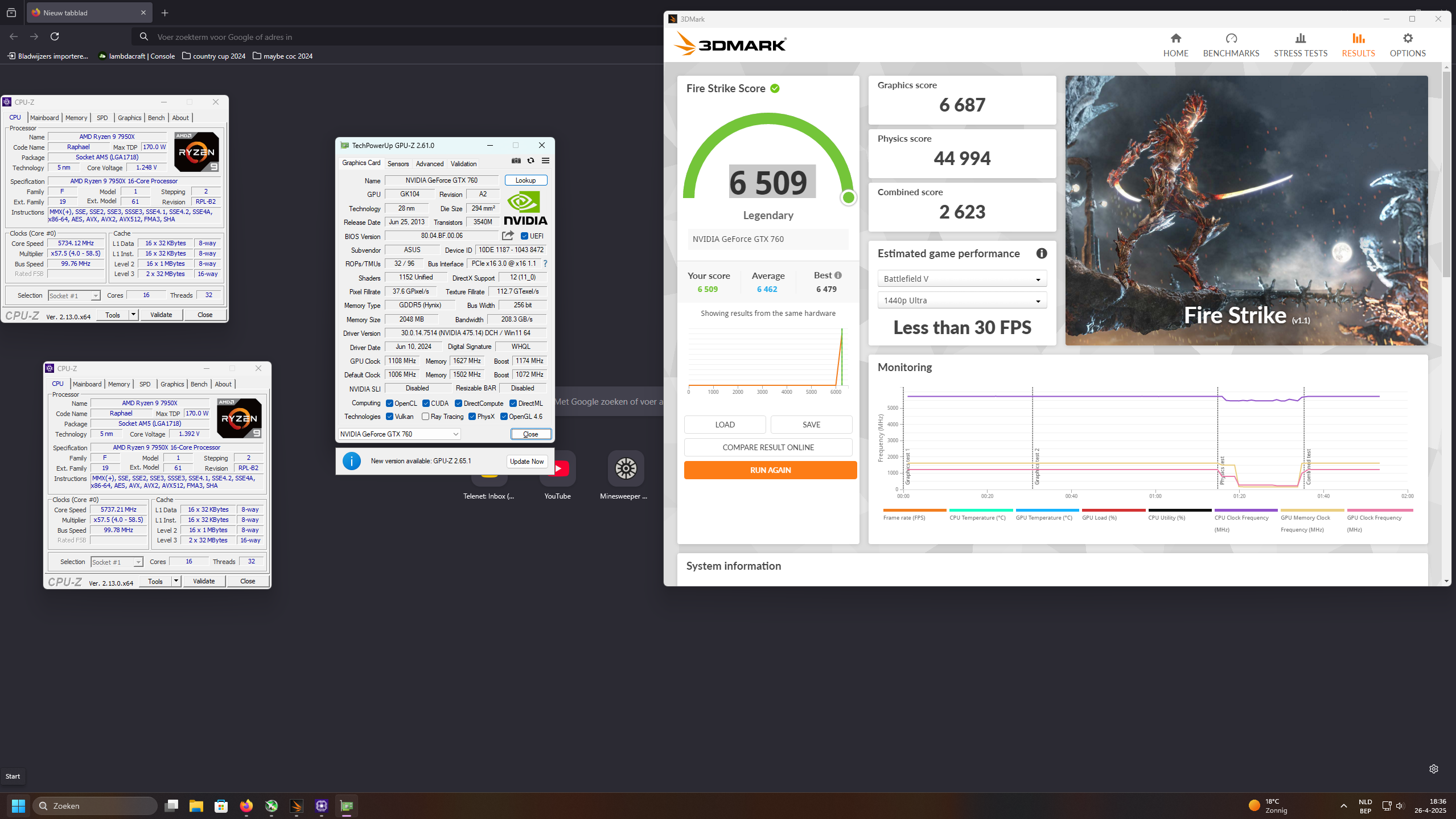
Task: Toggle CUDA checkbox in GPU-Z
Action: [x=426, y=404]
